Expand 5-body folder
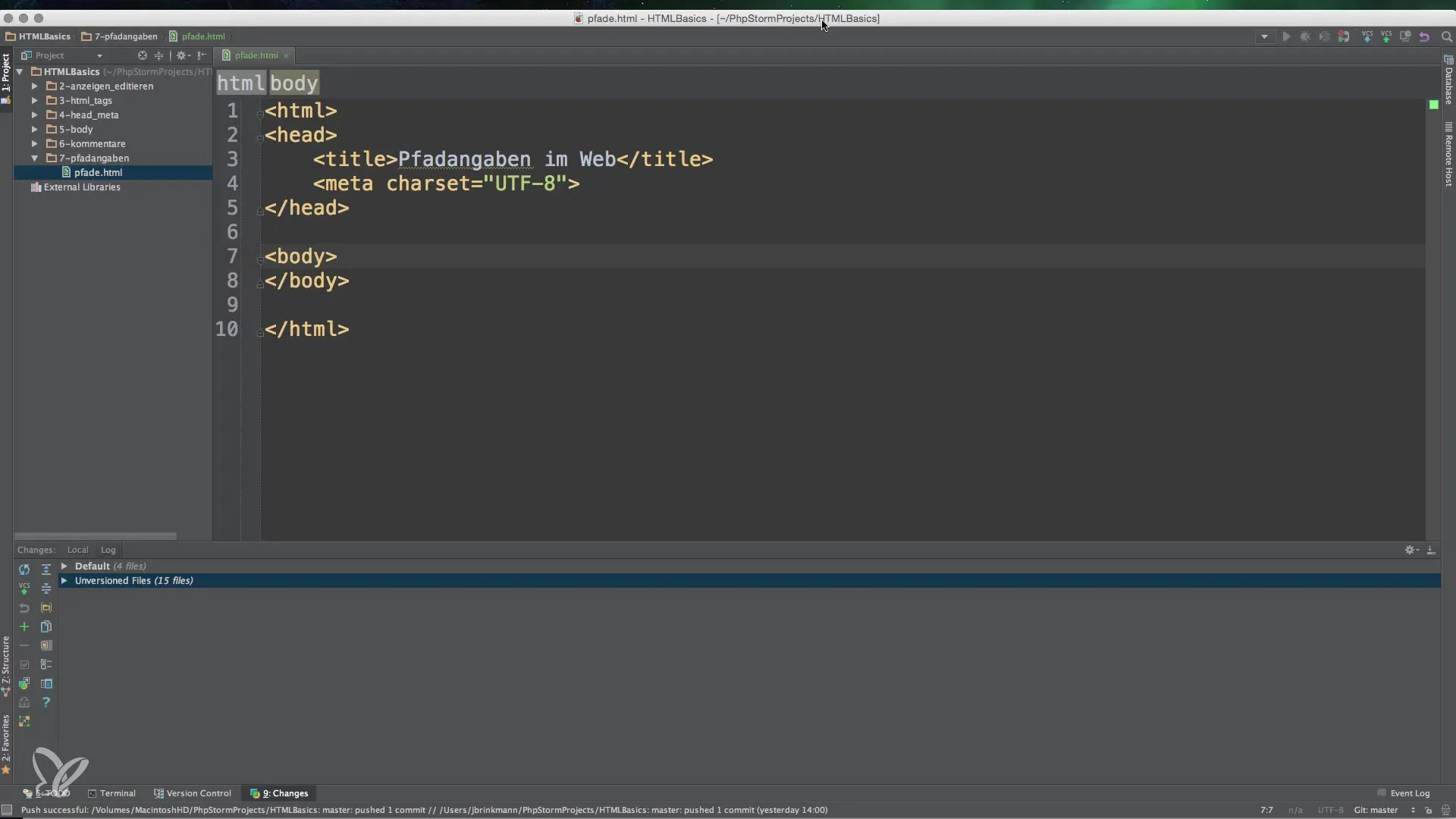The height and width of the screenshot is (819, 1456). pos(34,130)
